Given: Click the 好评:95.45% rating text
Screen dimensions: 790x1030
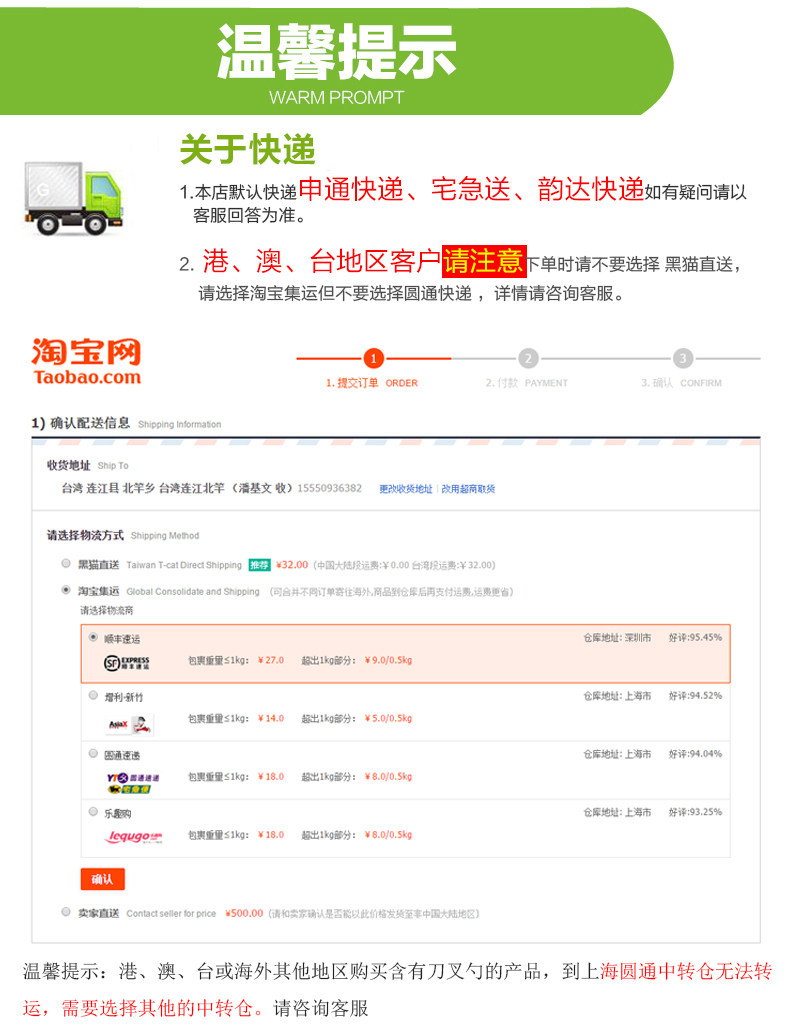Looking at the screenshot, I should [x=695, y=637].
